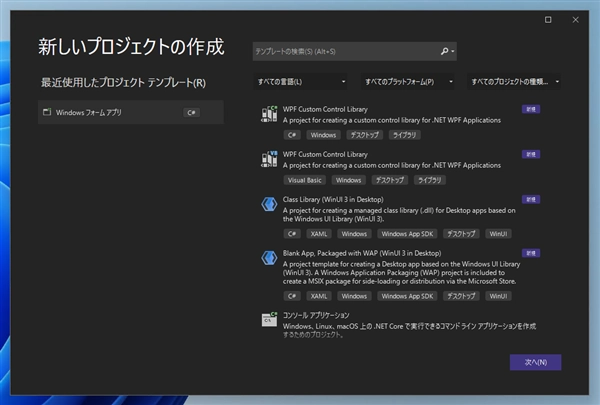Viewport: 600px width, 405px height.
Task: Click the Windows App SDK tag under Class Library
Action: point(407,234)
